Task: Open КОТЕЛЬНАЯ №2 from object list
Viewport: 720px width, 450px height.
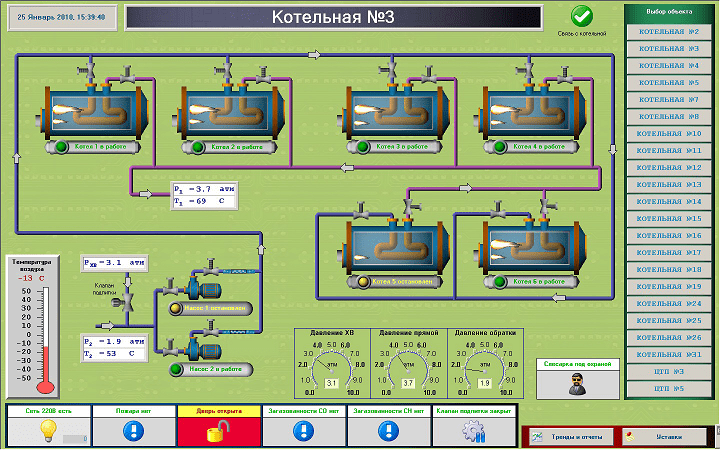Action: click(669, 32)
